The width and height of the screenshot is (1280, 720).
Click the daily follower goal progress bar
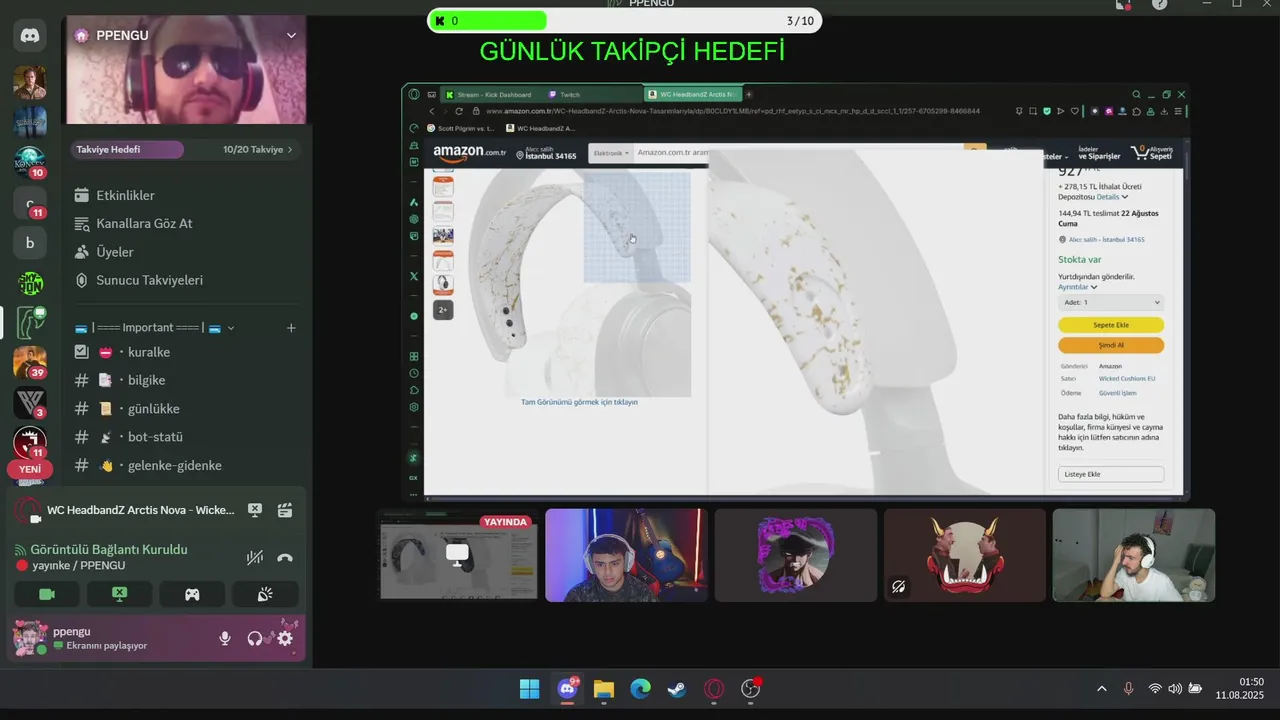(625, 20)
